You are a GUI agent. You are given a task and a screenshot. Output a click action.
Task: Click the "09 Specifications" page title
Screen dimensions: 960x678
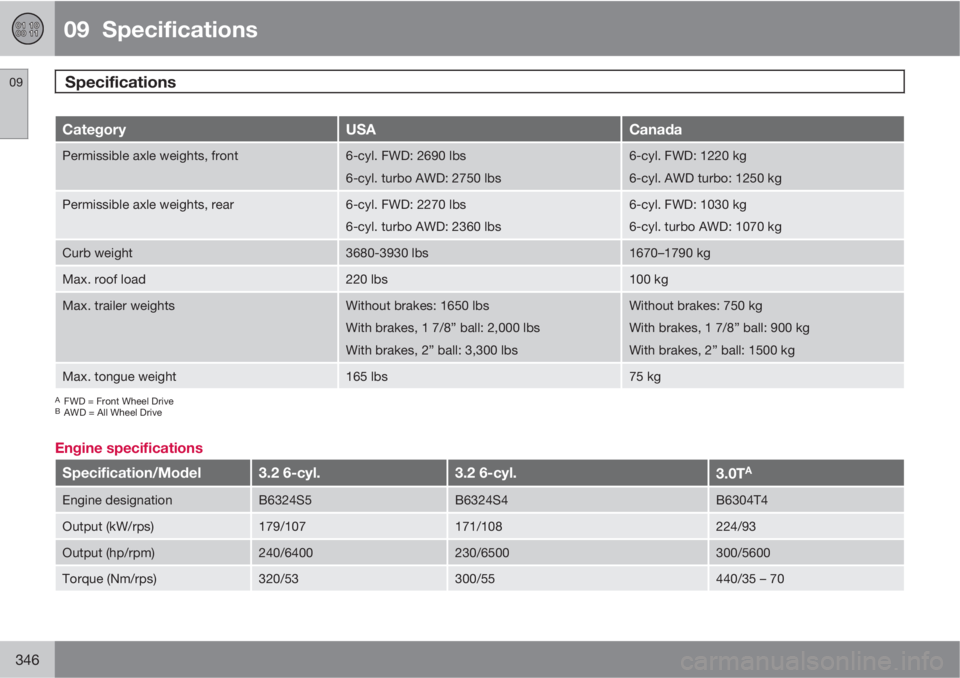[x=160, y=29]
